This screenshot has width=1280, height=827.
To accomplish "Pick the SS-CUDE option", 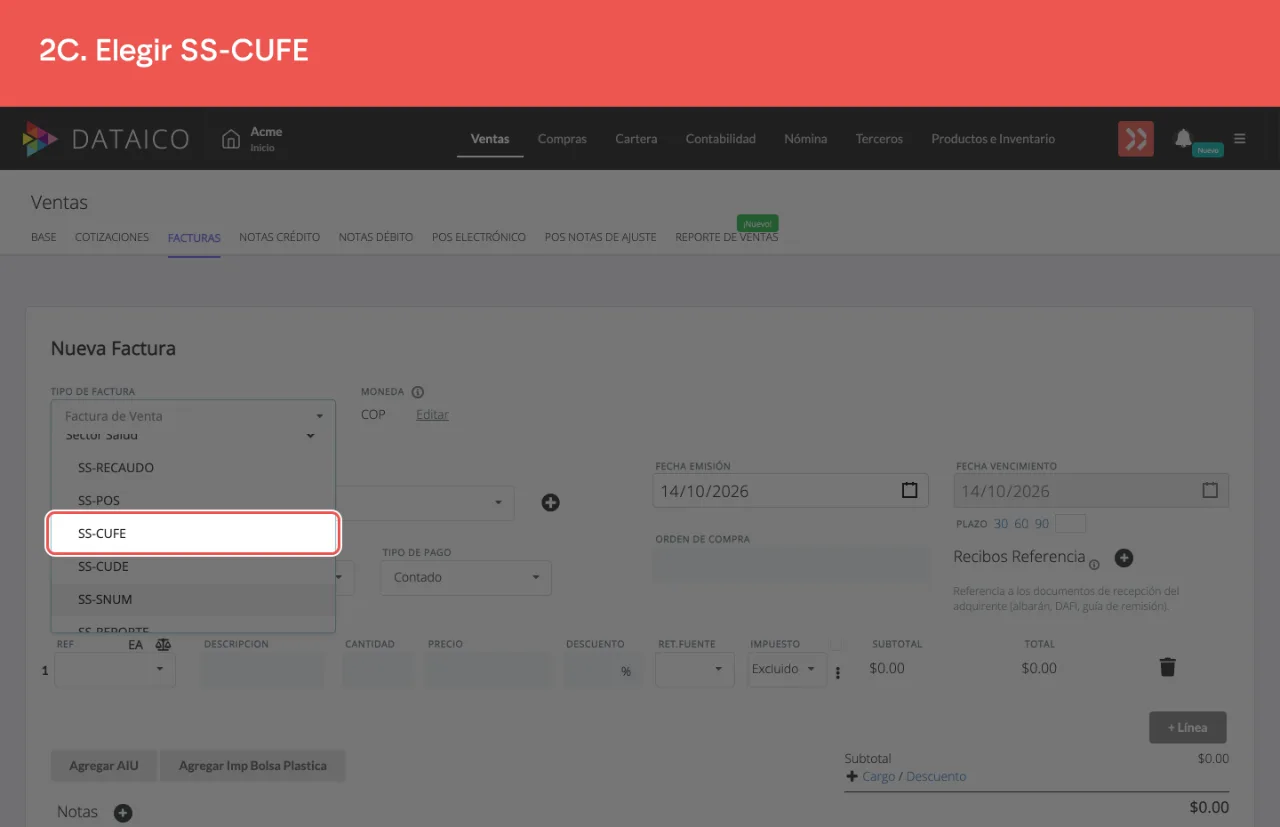I will 193,567.
